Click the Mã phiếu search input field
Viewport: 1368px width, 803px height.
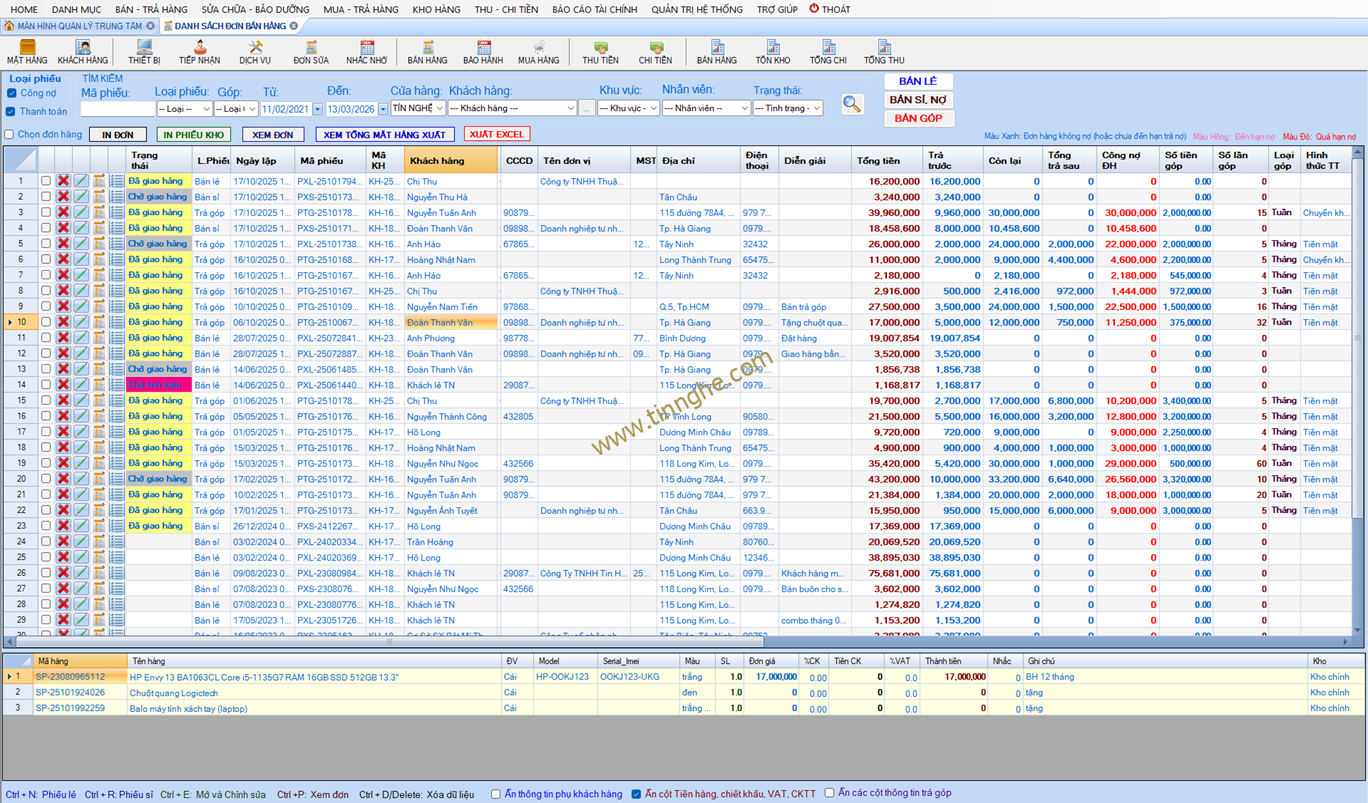[x=116, y=108]
